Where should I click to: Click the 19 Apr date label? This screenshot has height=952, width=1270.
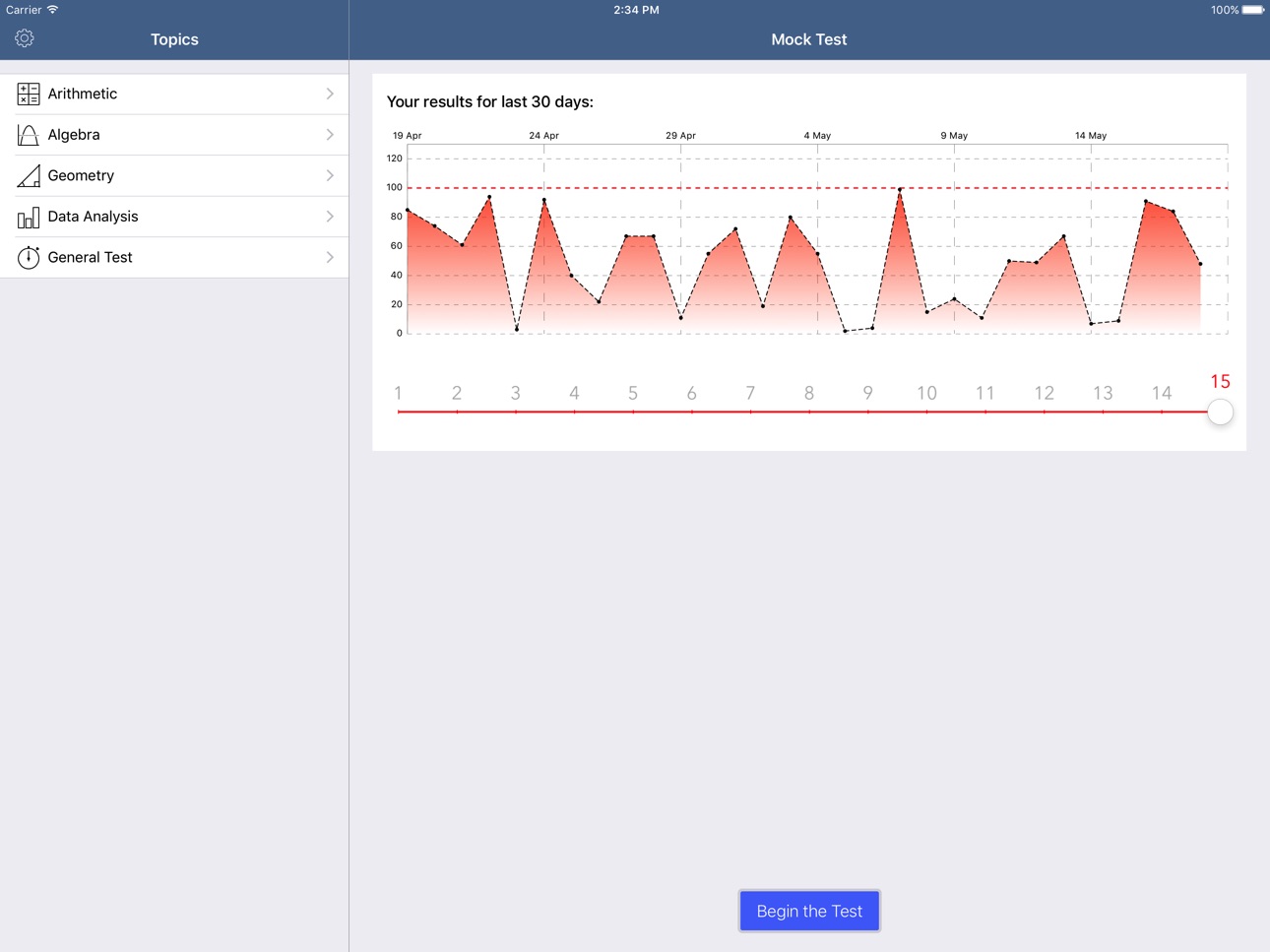click(x=408, y=136)
